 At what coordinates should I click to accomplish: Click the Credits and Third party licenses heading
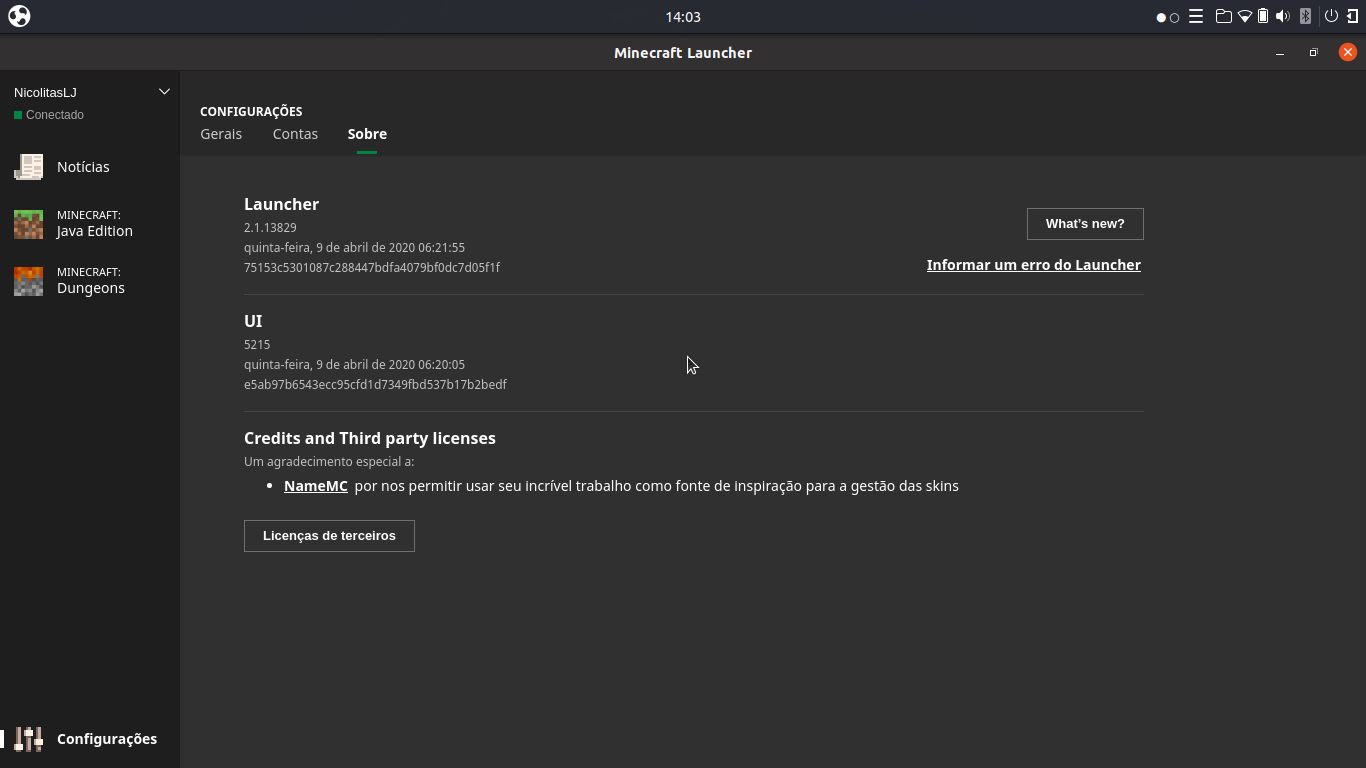click(370, 438)
